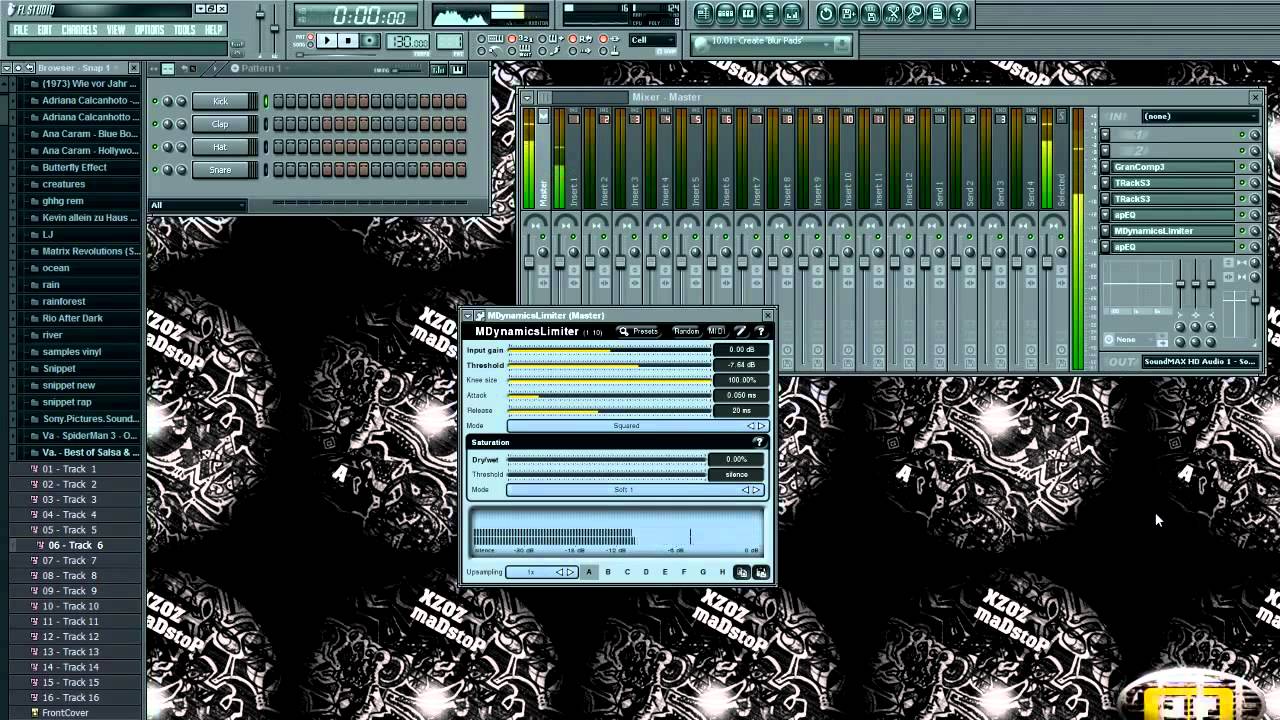Open the VIEW menu
The height and width of the screenshot is (720, 1280).
click(x=116, y=30)
